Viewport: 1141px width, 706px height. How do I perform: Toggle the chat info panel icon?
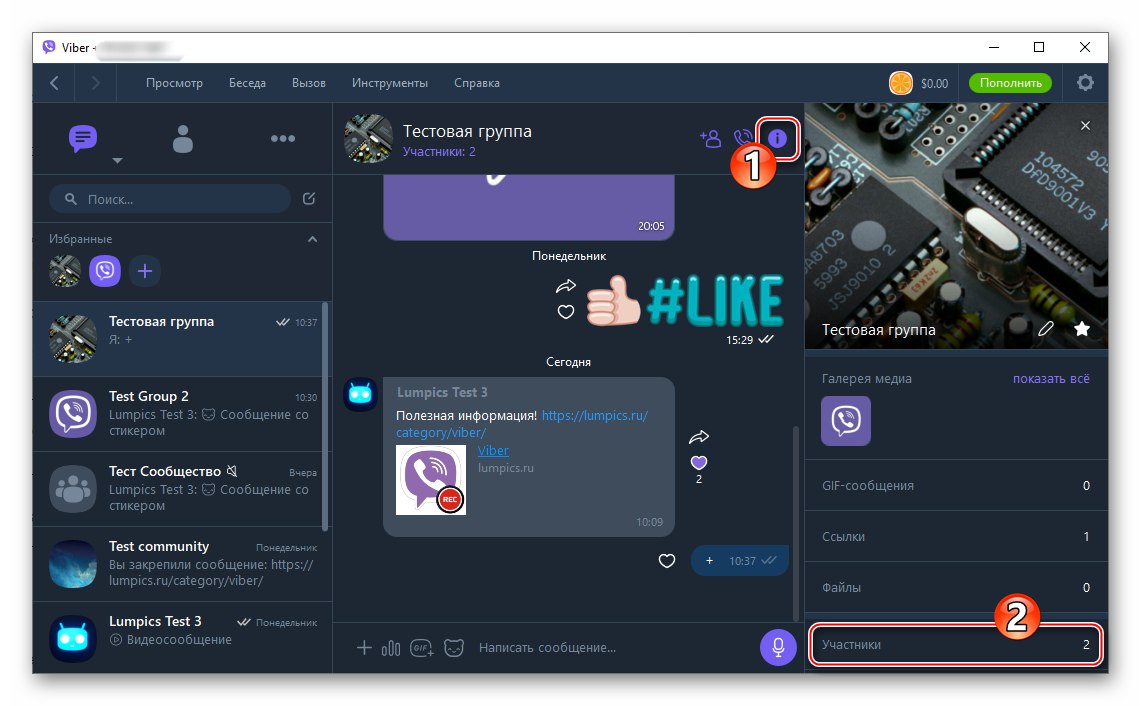tap(777, 138)
